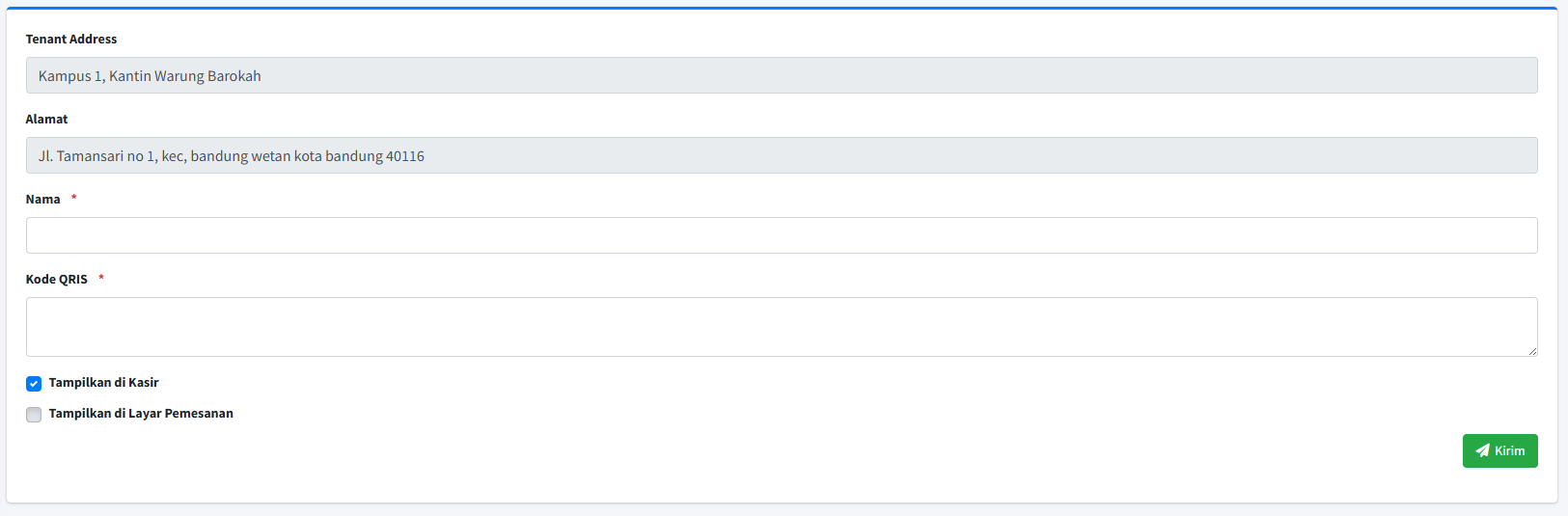Viewport: 1568px width, 516px height.
Task: Click the "Kampus 1, Kantin Warung Barokah" text
Action: (150, 76)
